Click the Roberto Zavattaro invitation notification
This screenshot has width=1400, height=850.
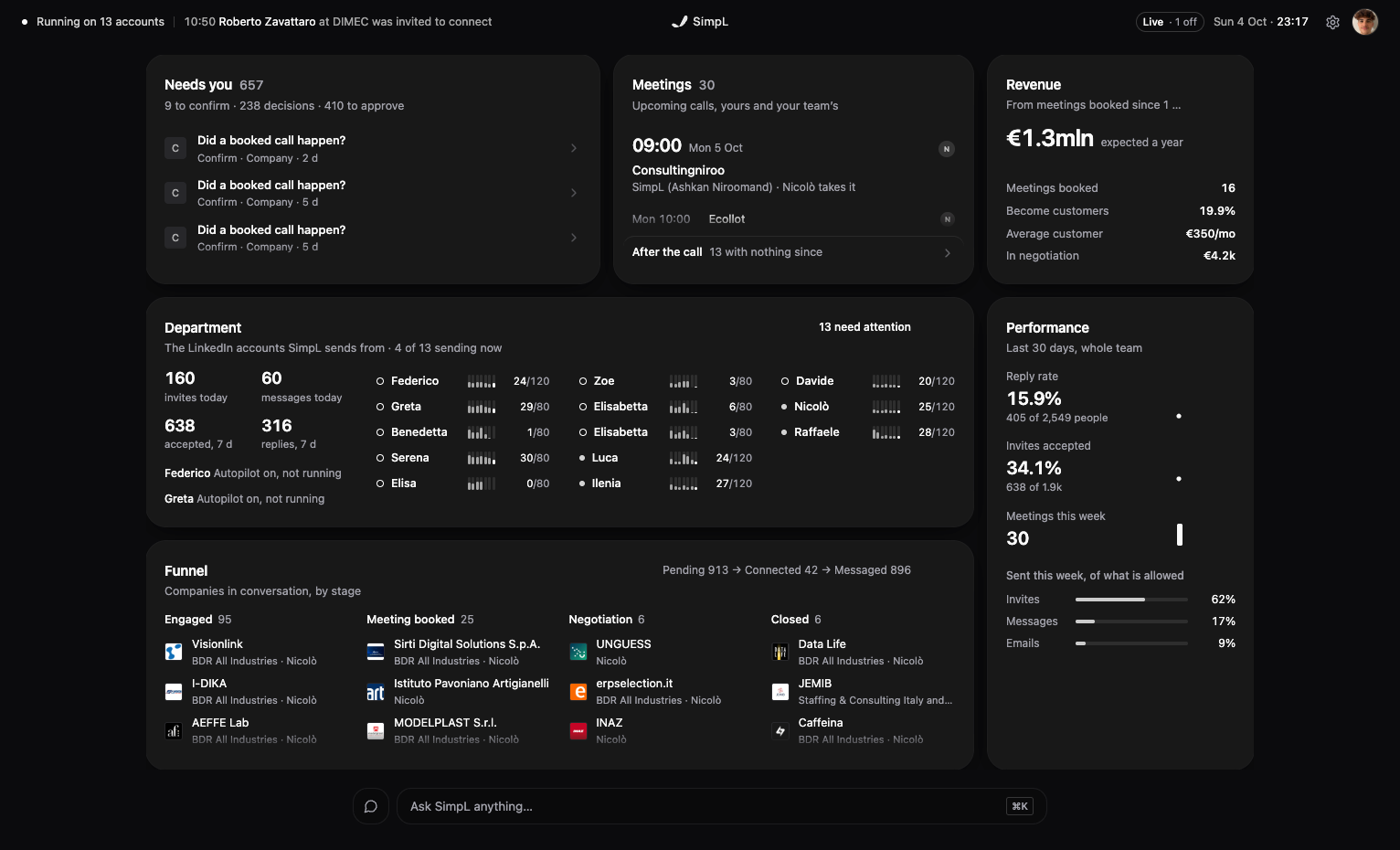(338, 22)
